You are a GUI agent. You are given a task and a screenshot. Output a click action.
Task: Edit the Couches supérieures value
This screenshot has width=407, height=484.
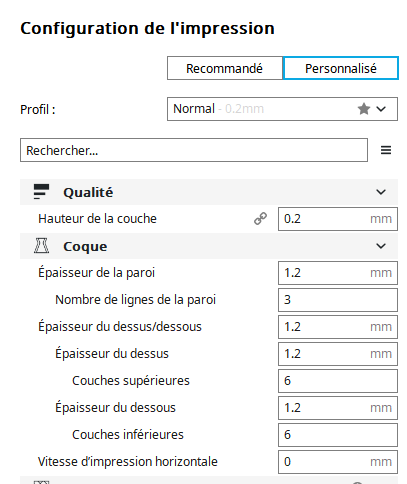(x=338, y=381)
